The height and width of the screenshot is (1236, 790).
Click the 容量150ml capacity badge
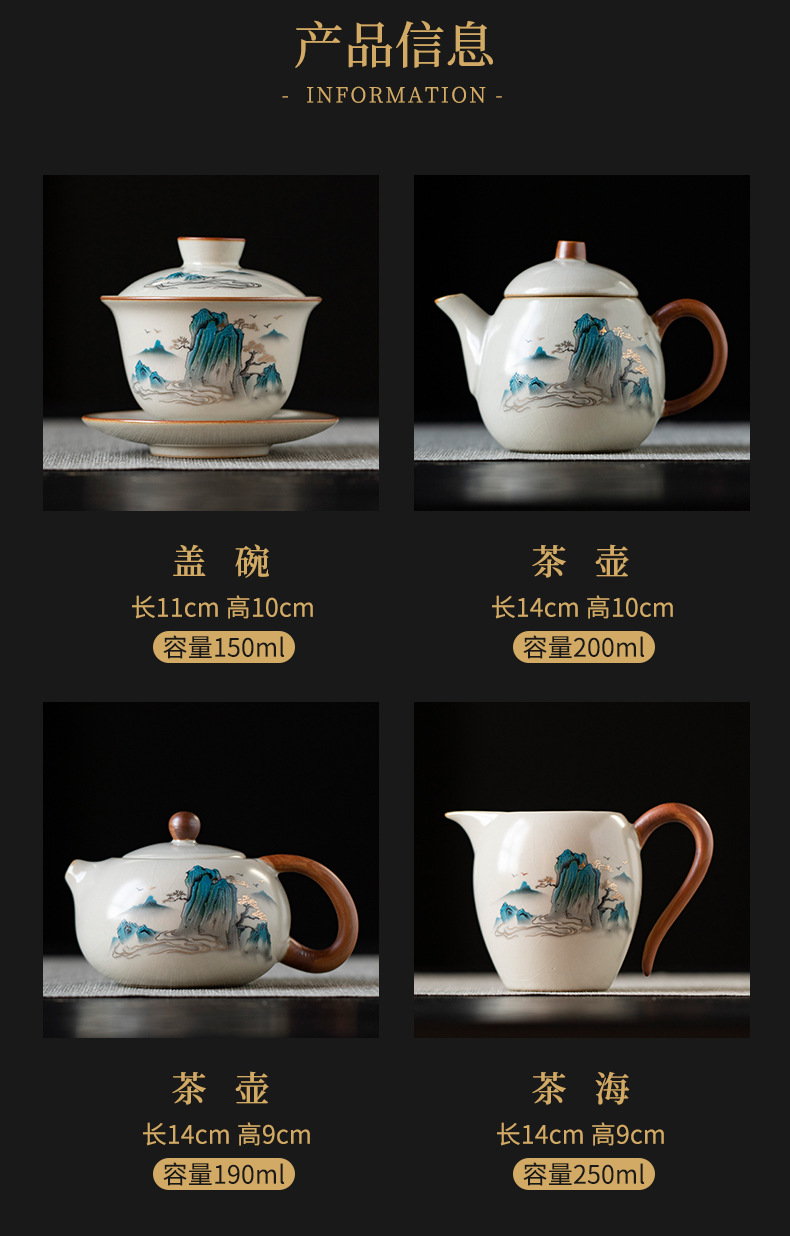(224, 647)
